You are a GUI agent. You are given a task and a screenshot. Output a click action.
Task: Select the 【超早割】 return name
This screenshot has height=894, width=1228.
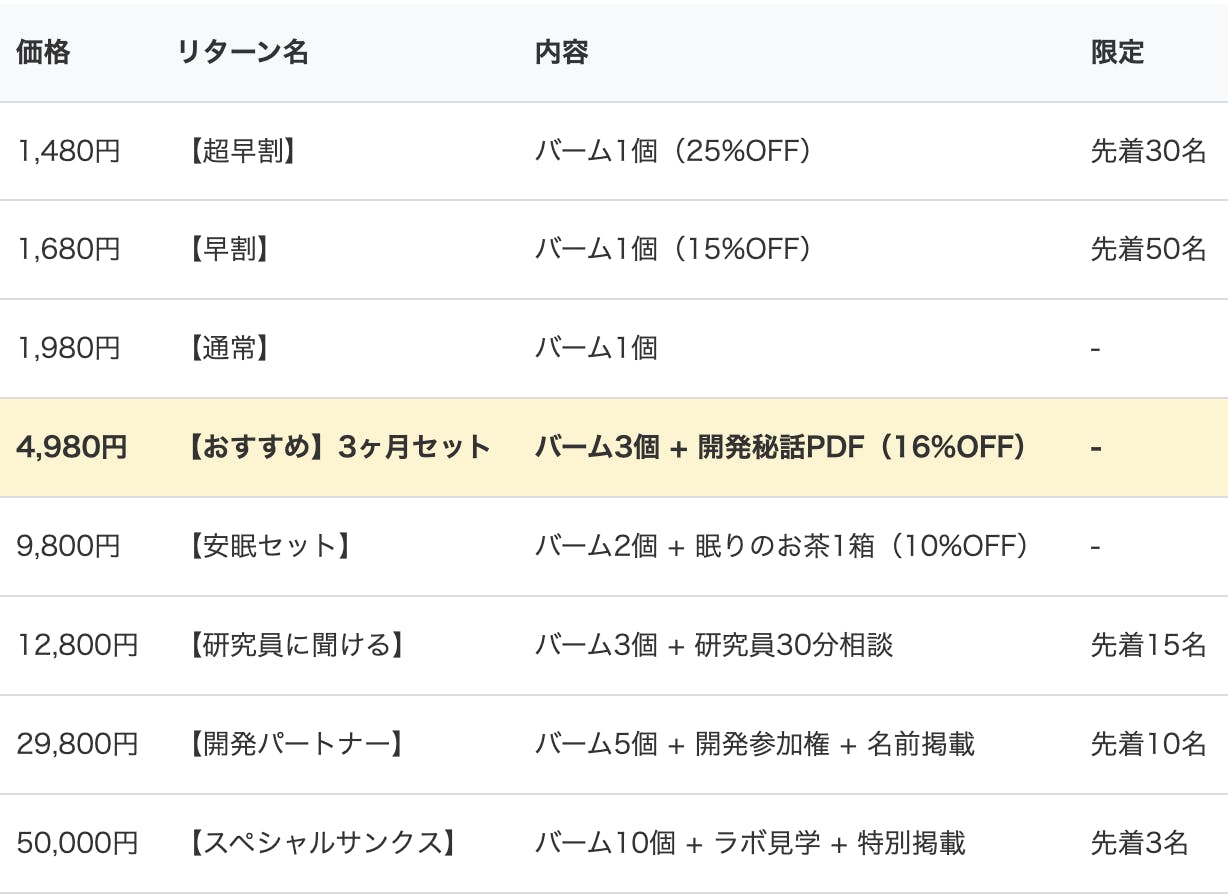point(242,152)
